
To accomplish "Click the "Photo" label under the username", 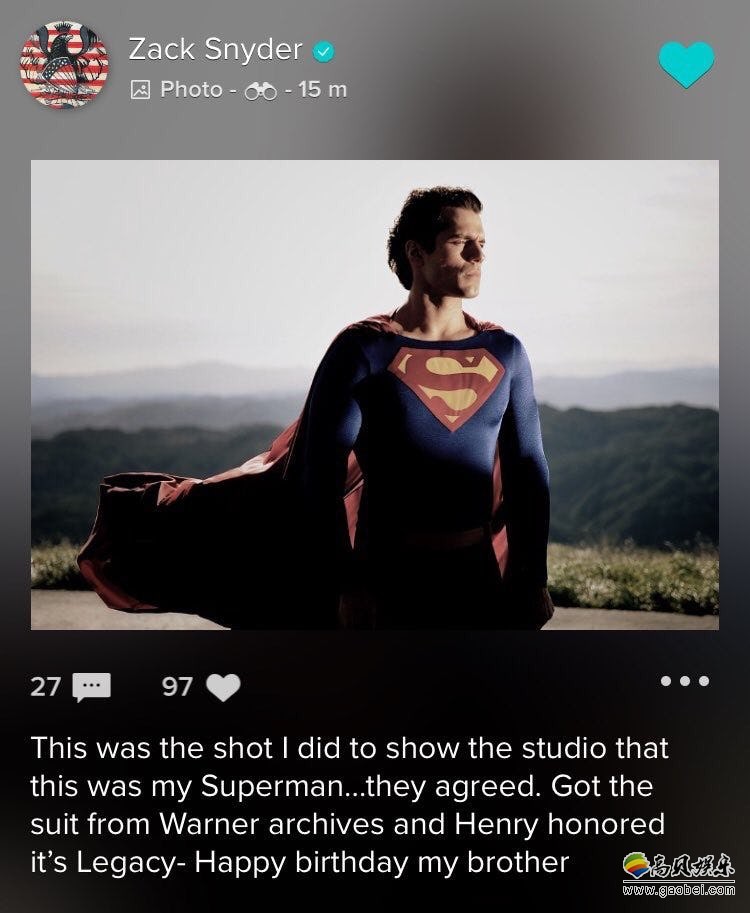I will click(x=191, y=90).
